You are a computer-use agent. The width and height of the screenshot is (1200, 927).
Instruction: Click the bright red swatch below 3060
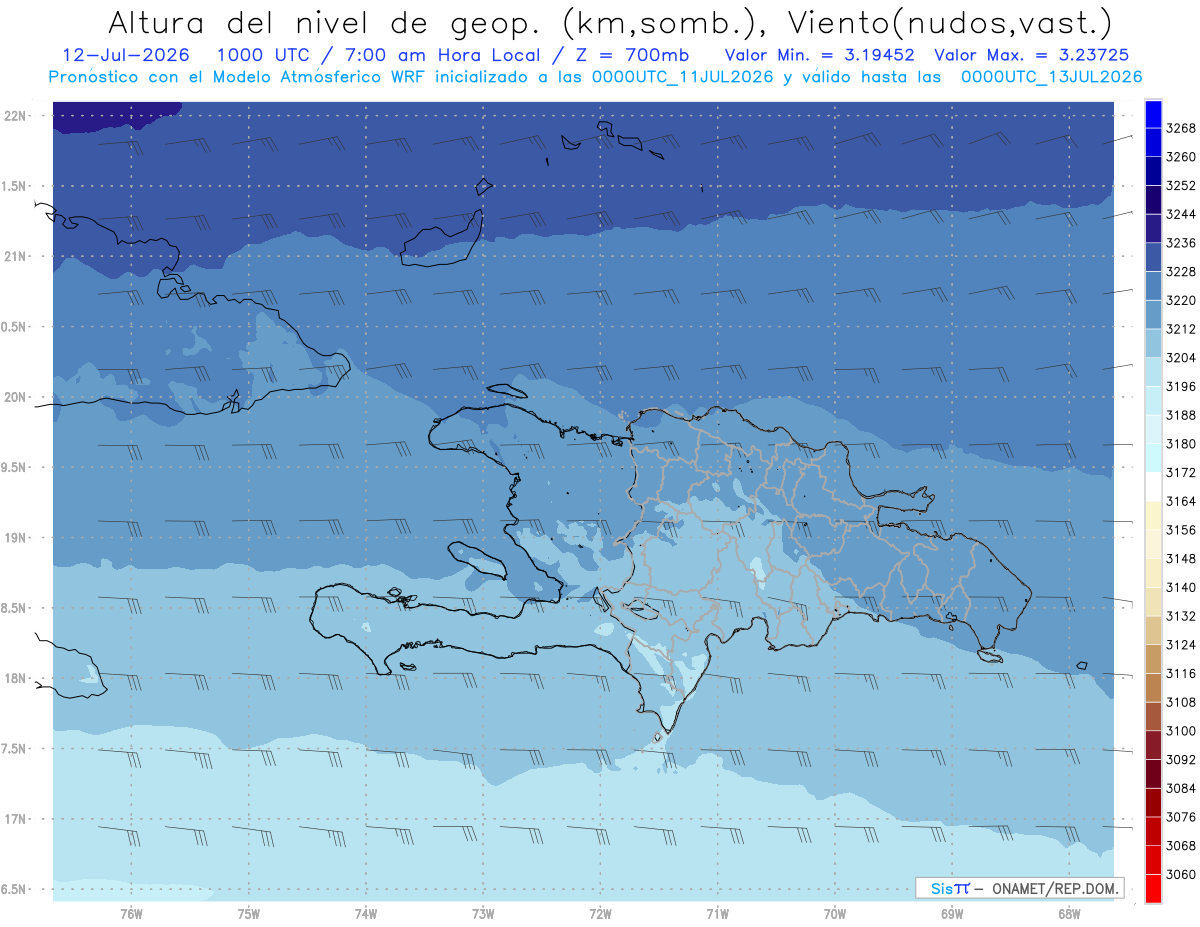point(1153,888)
